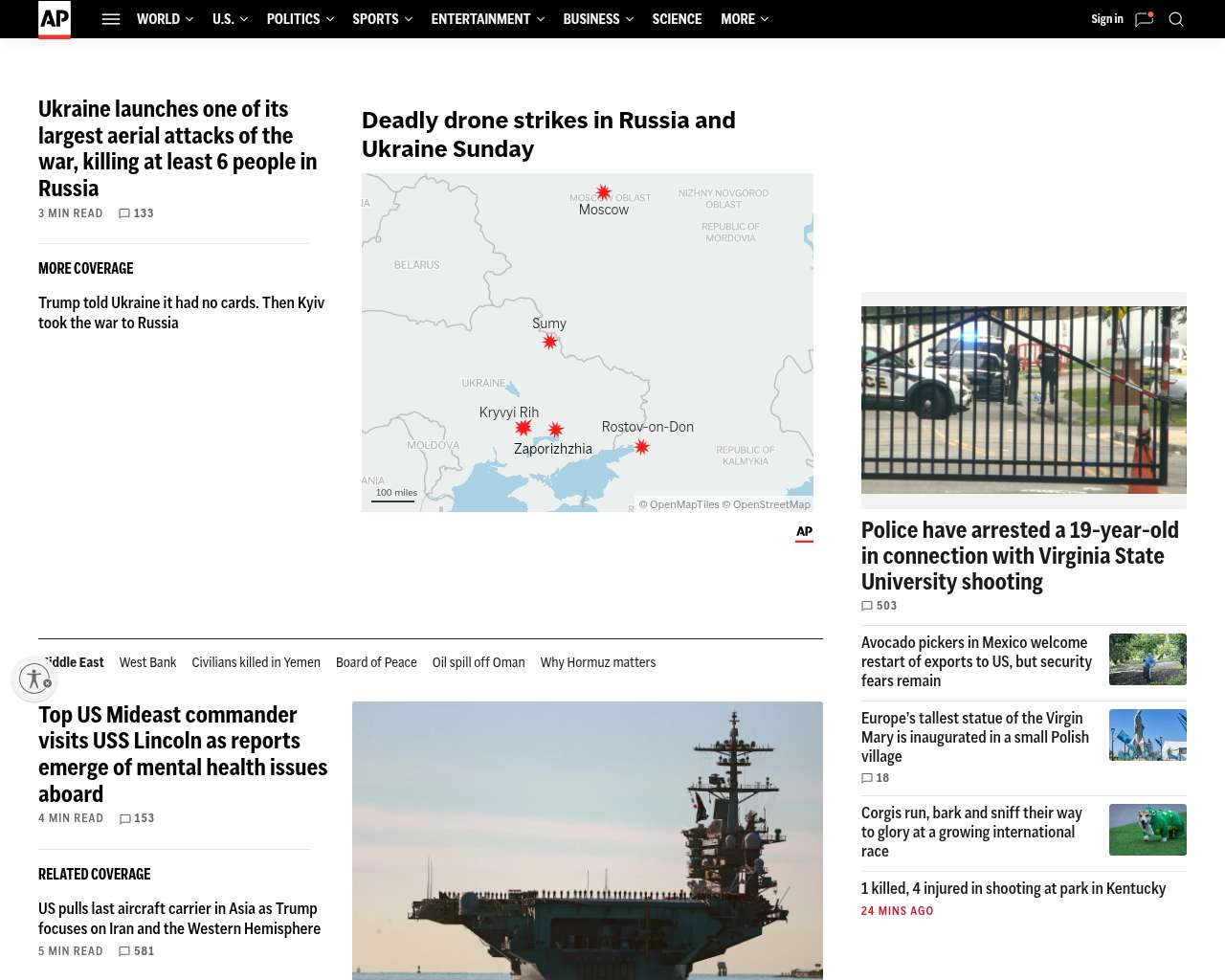Go to the AP logo homepage

point(55,19)
